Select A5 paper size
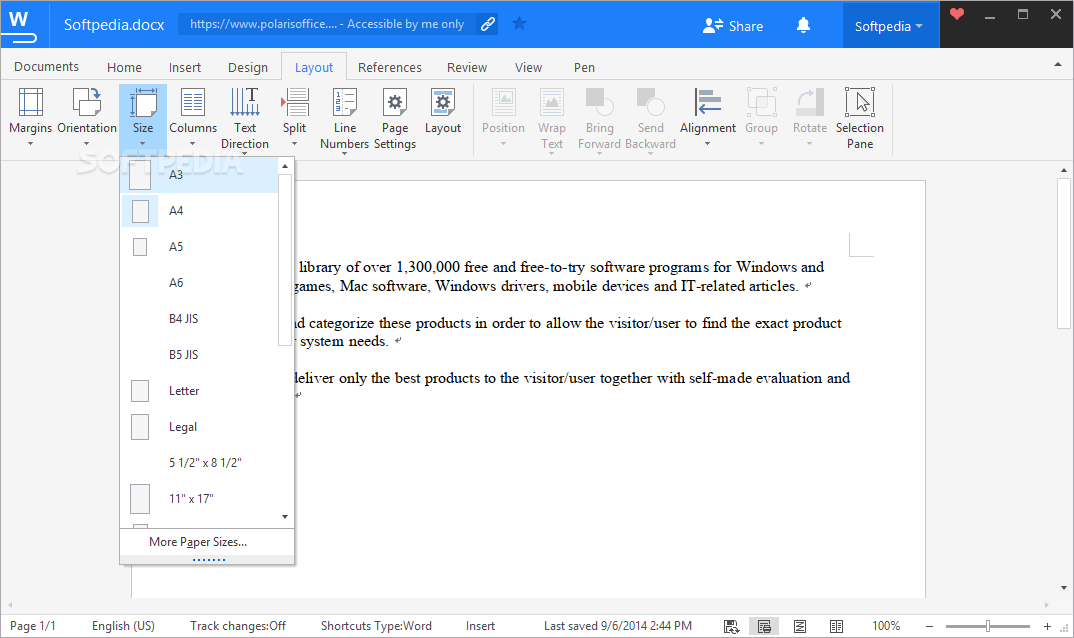This screenshot has width=1074, height=638. coord(200,247)
